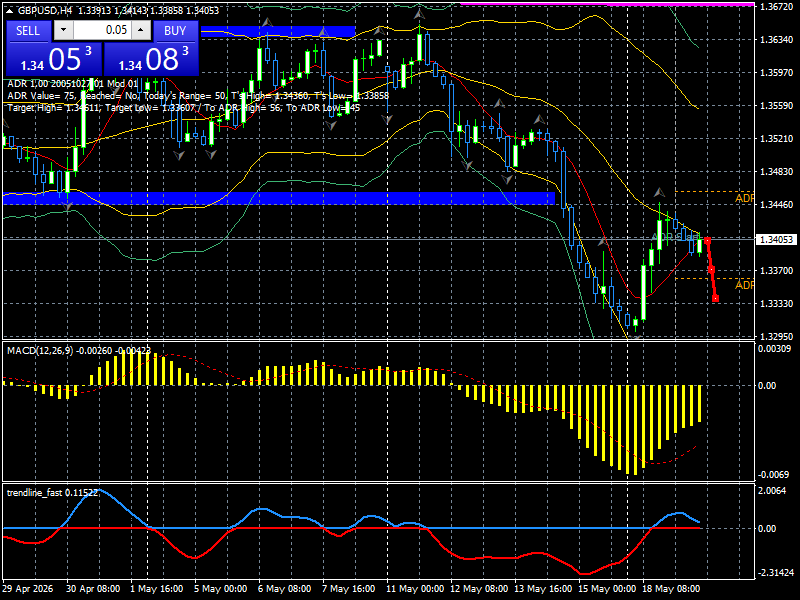Viewport: 800px width, 600px height.
Task: Click the SELL button
Action: [x=28, y=31]
